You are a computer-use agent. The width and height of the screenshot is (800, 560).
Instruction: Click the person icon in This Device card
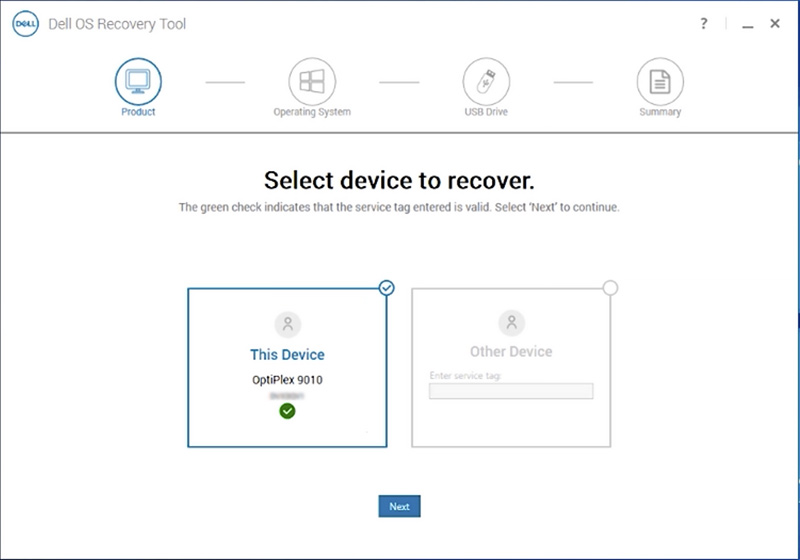coord(288,324)
